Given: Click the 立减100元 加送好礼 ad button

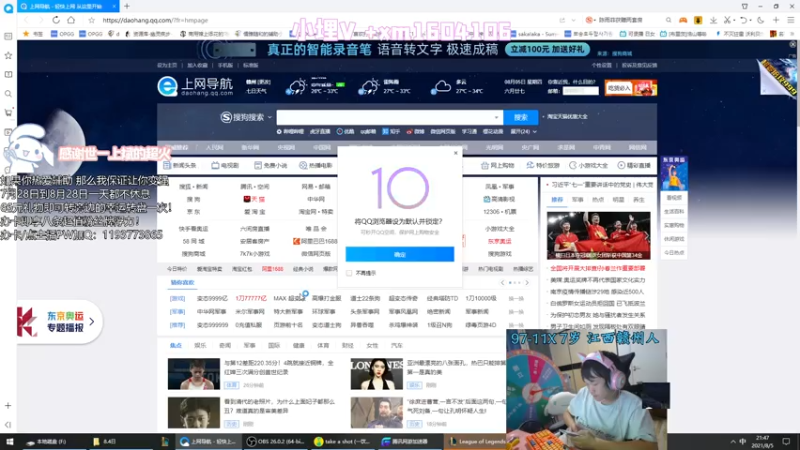Looking at the screenshot, I should coord(547,49).
